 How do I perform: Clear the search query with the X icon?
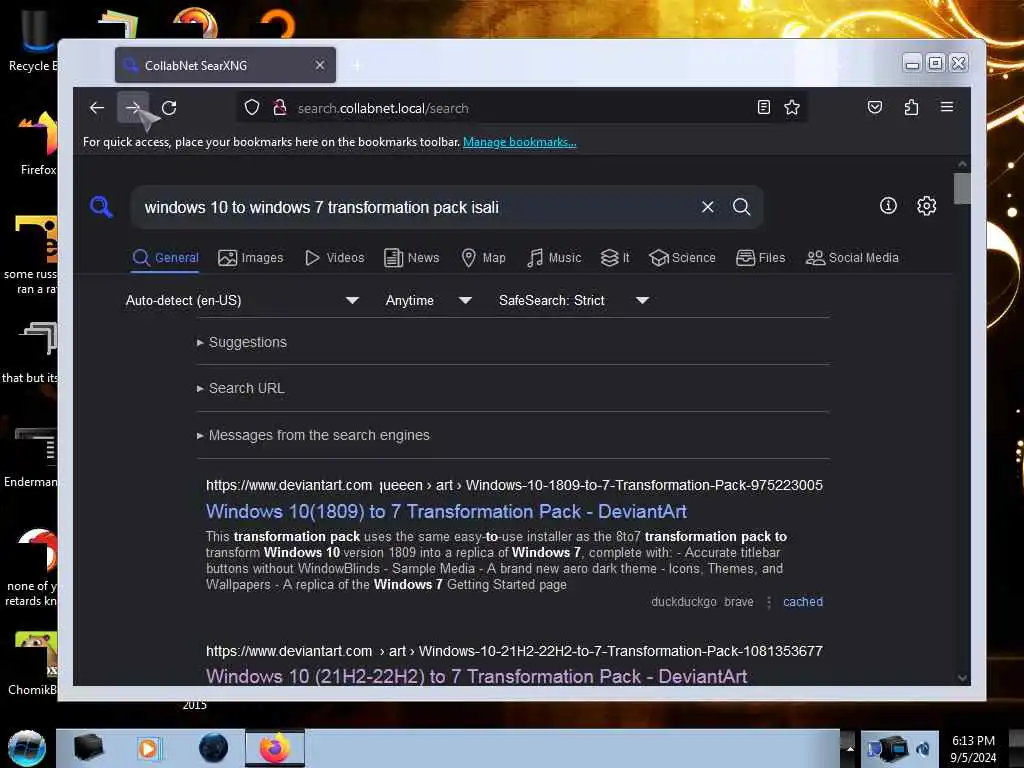707,207
